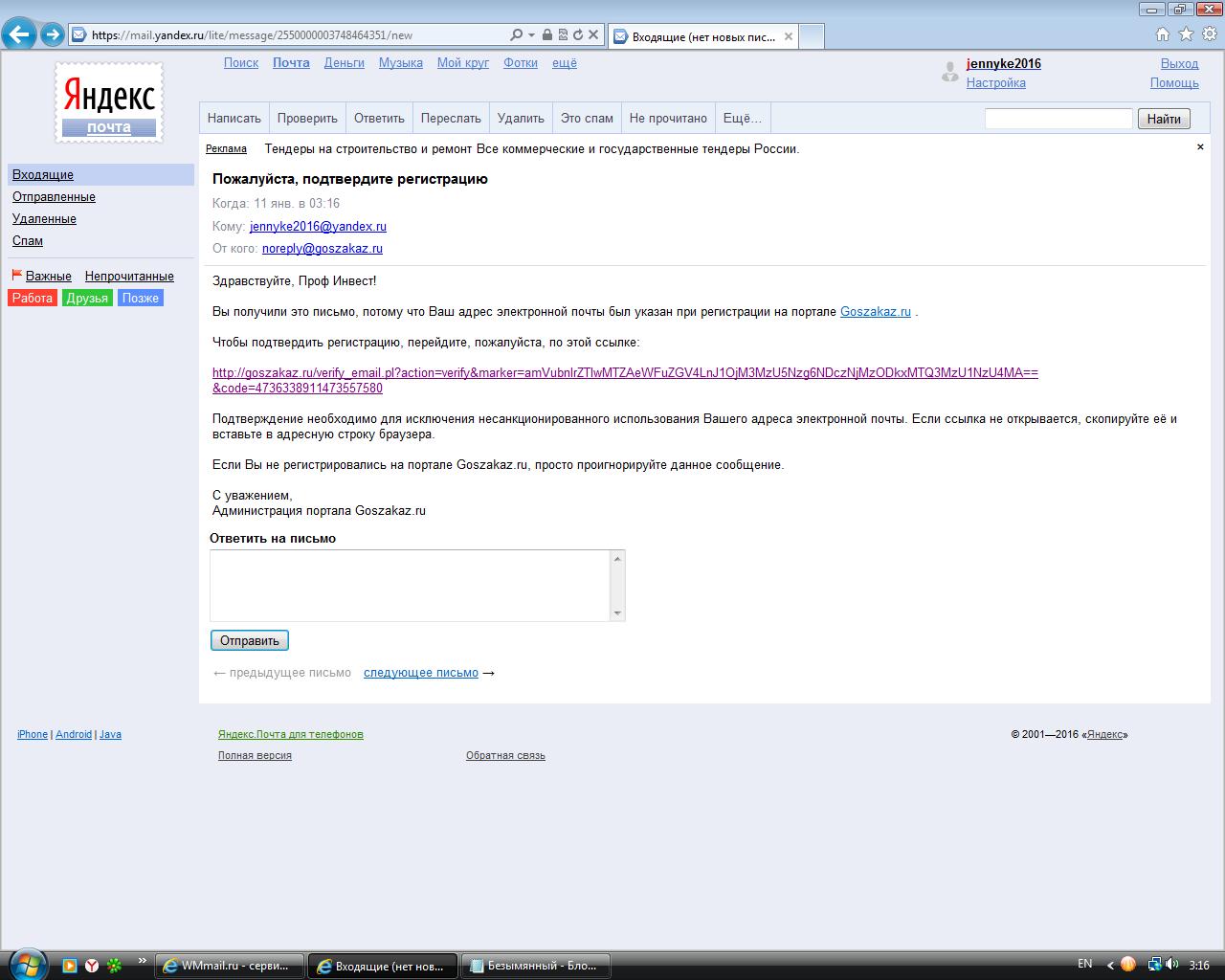Open the Настройка settings link

[996, 83]
